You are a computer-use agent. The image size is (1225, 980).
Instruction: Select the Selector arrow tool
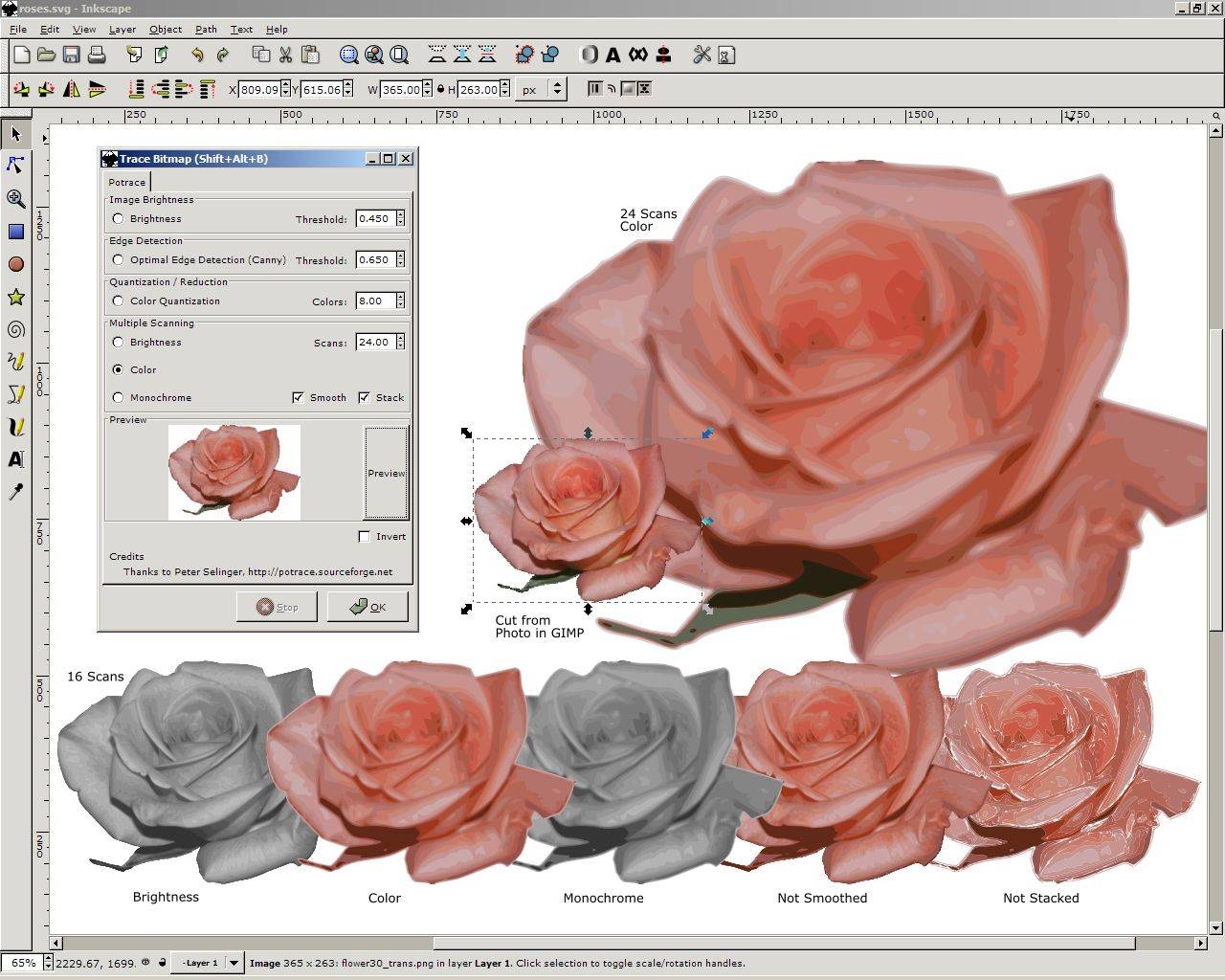tap(15, 133)
